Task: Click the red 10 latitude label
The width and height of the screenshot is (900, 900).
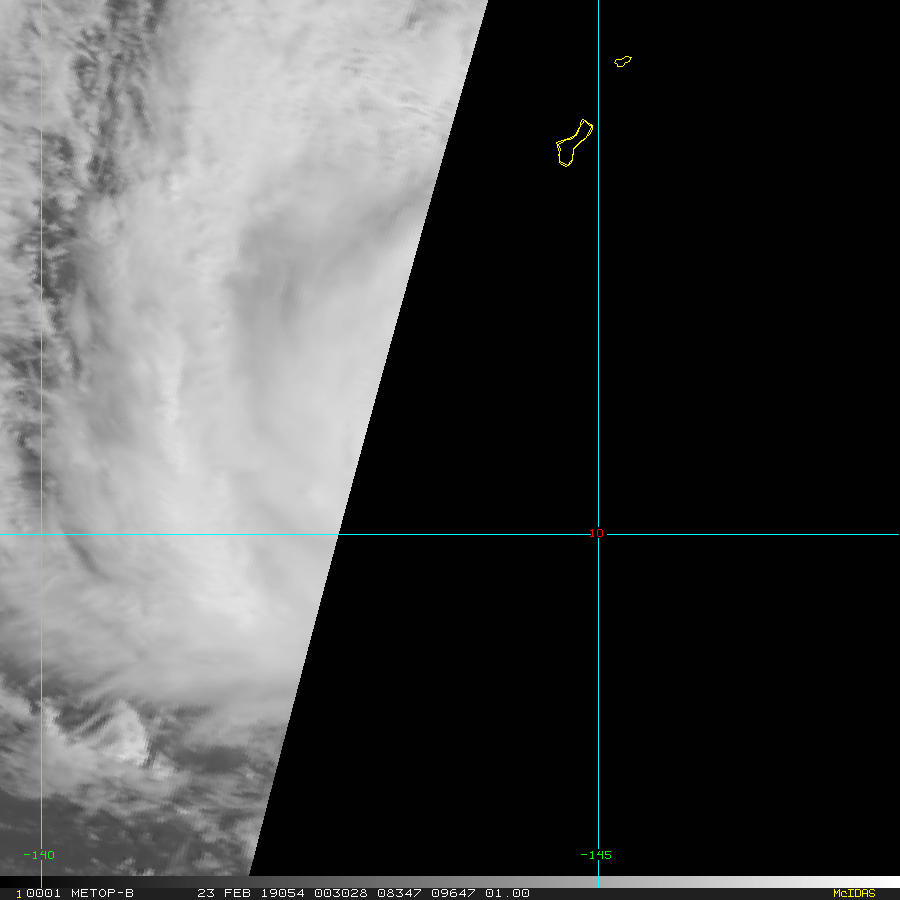Action: coord(596,534)
